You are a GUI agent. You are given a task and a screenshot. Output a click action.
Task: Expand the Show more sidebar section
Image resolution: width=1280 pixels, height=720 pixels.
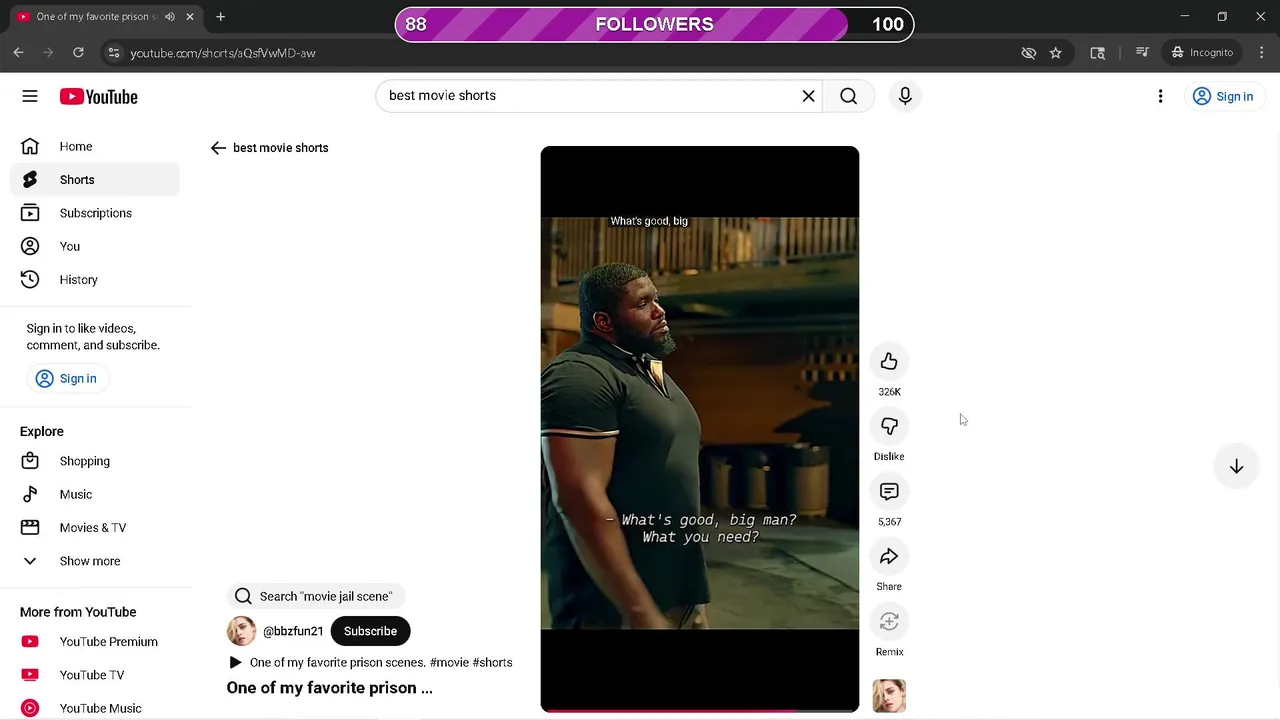[95, 561]
